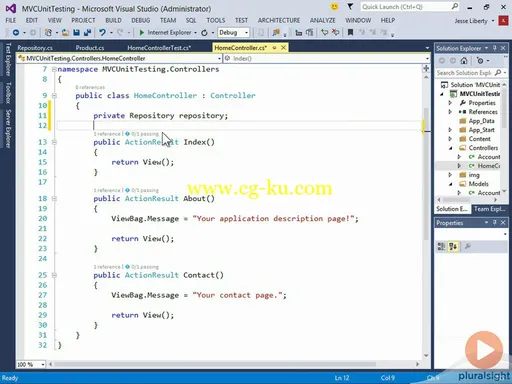This screenshot has width=512, height=384.
Task: Click in the Quick Launch search field
Action: pos(405,7)
